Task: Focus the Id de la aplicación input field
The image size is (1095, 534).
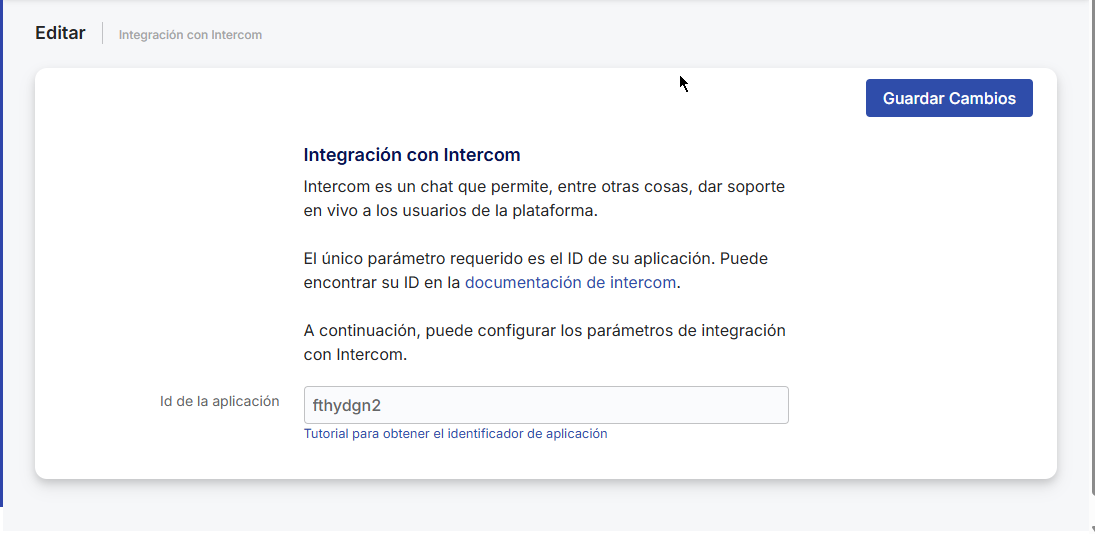Action: 545,405
